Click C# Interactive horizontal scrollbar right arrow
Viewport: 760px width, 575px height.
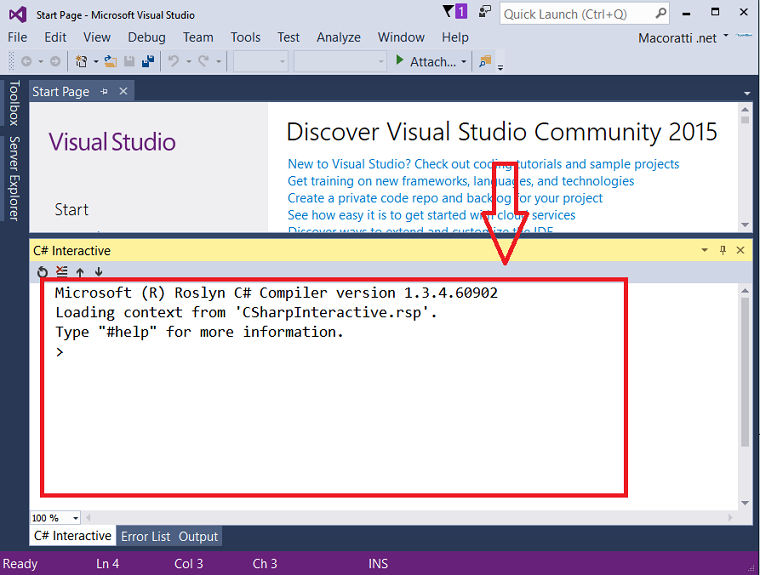click(x=730, y=518)
